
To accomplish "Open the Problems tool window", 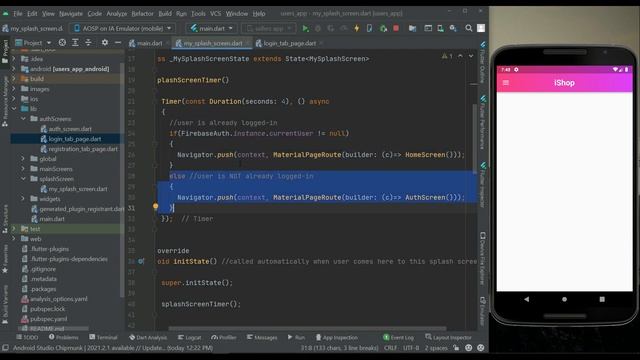I will pyautogui.click(x=63, y=338).
